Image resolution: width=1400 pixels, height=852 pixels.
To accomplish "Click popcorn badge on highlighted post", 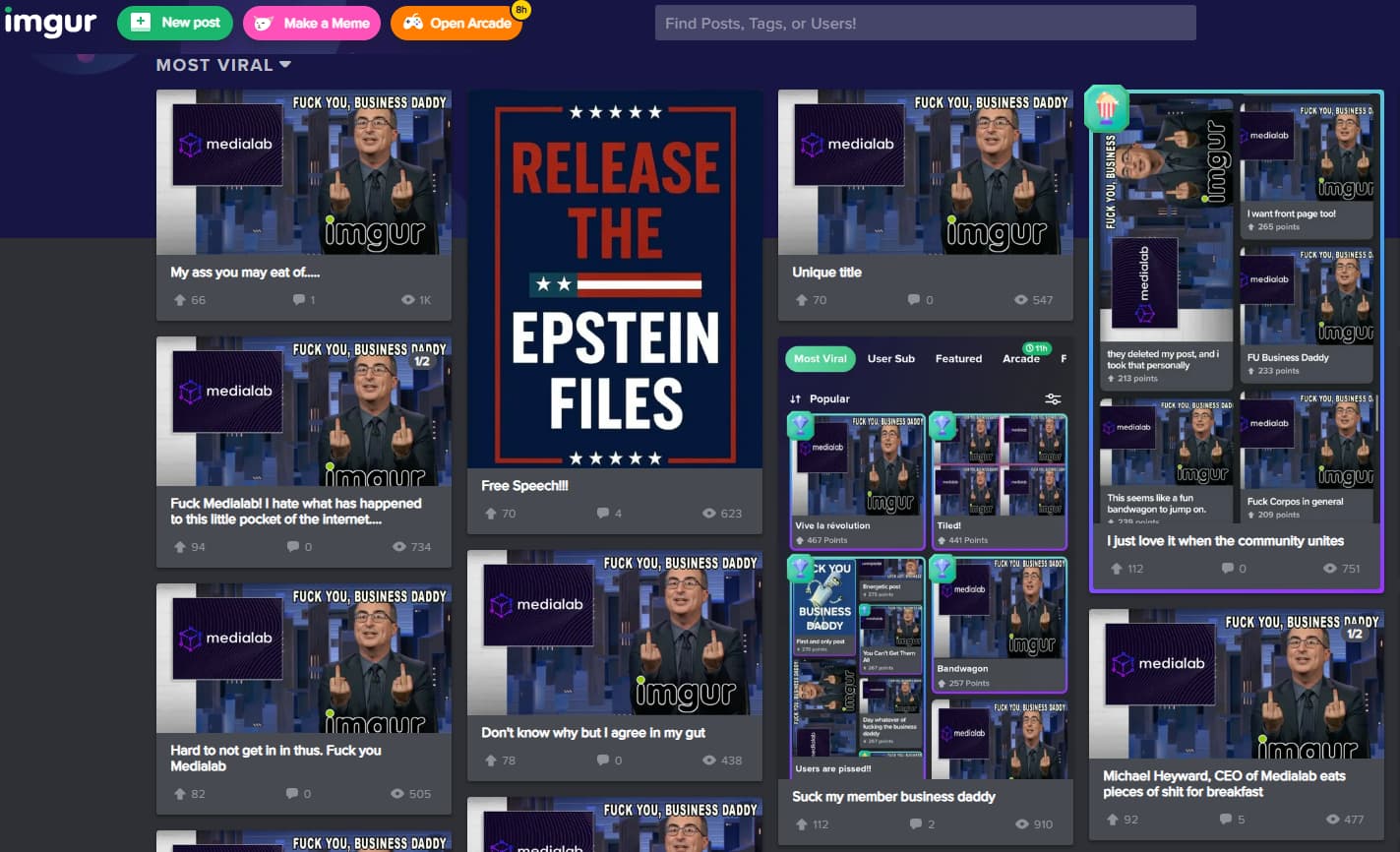I will [1106, 108].
